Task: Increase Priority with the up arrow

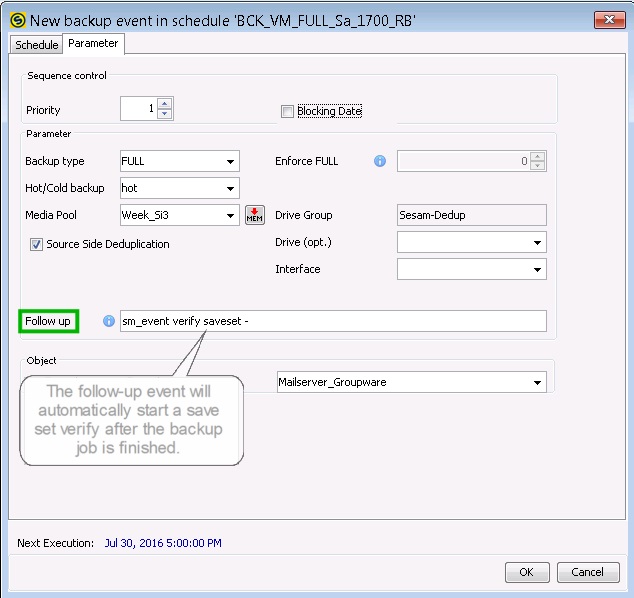Action: coord(165,104)
